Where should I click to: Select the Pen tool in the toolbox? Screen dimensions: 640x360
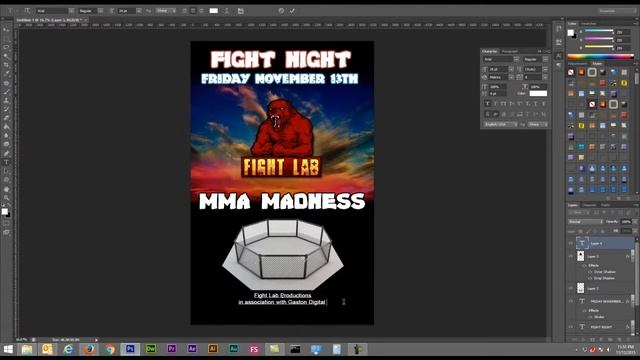6,153
